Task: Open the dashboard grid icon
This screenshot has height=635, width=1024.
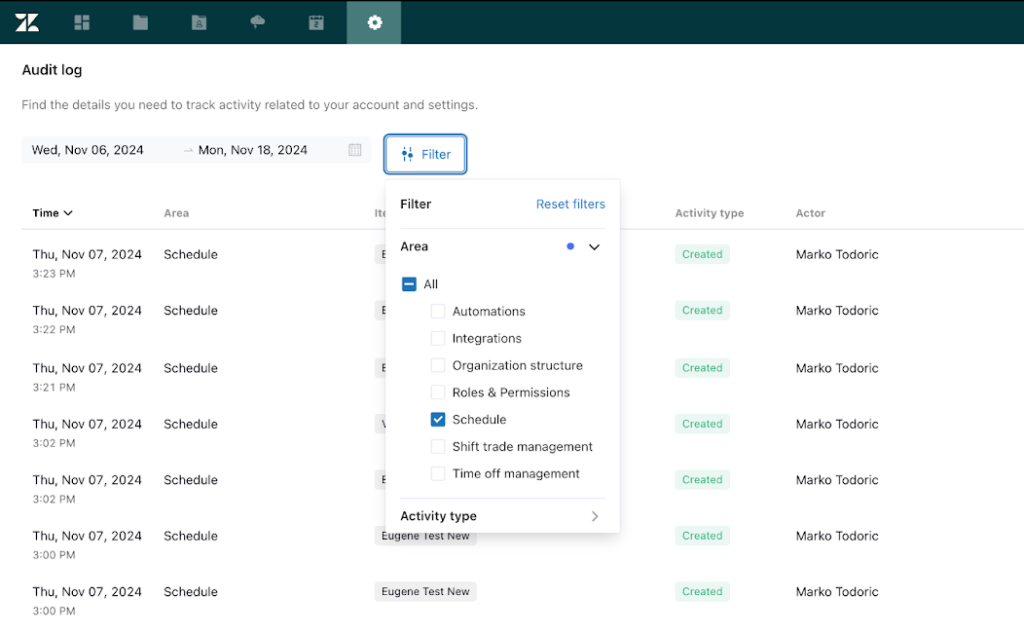Action: (82, 22)
